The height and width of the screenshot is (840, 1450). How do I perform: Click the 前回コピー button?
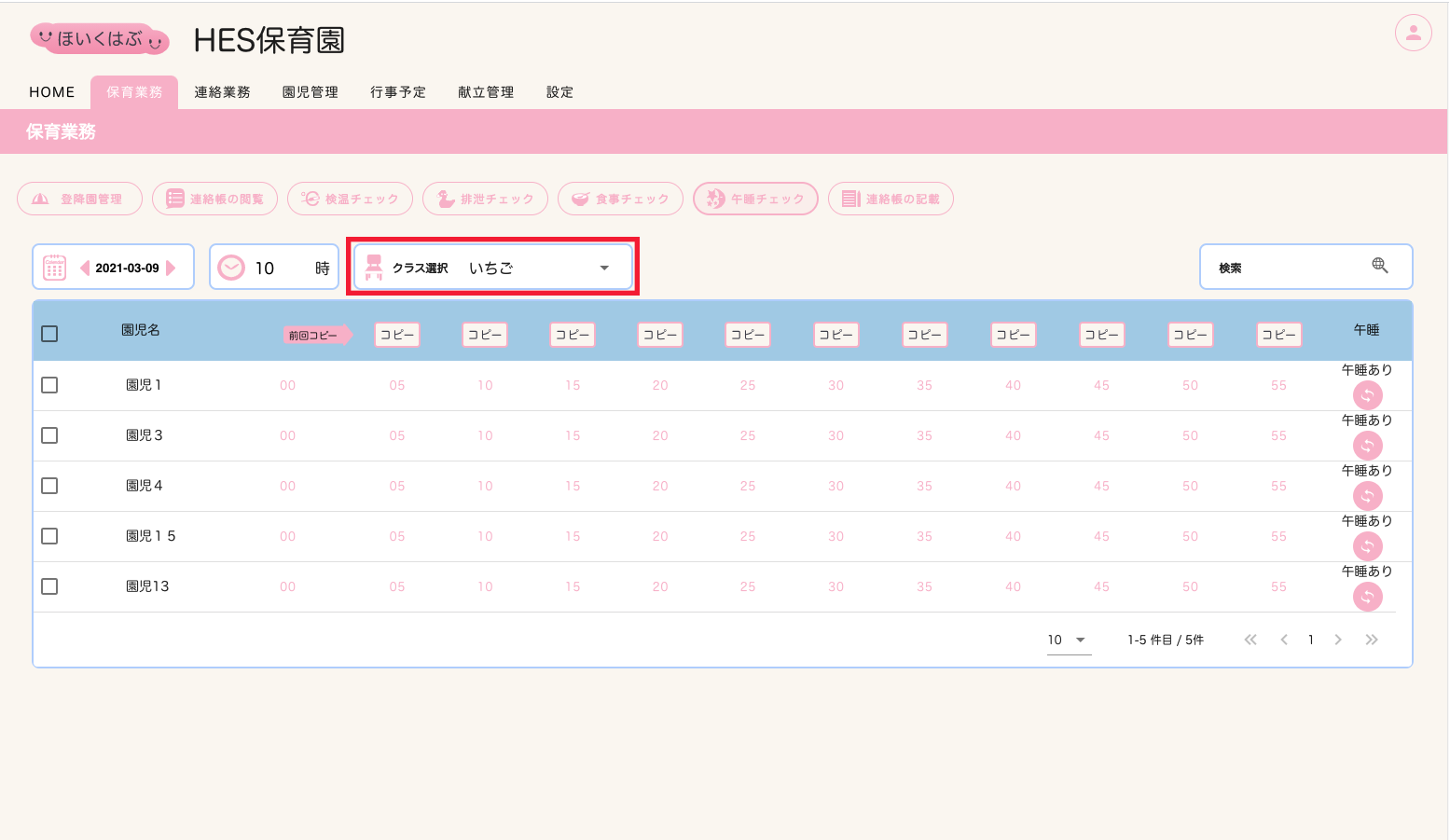(315, 336)
